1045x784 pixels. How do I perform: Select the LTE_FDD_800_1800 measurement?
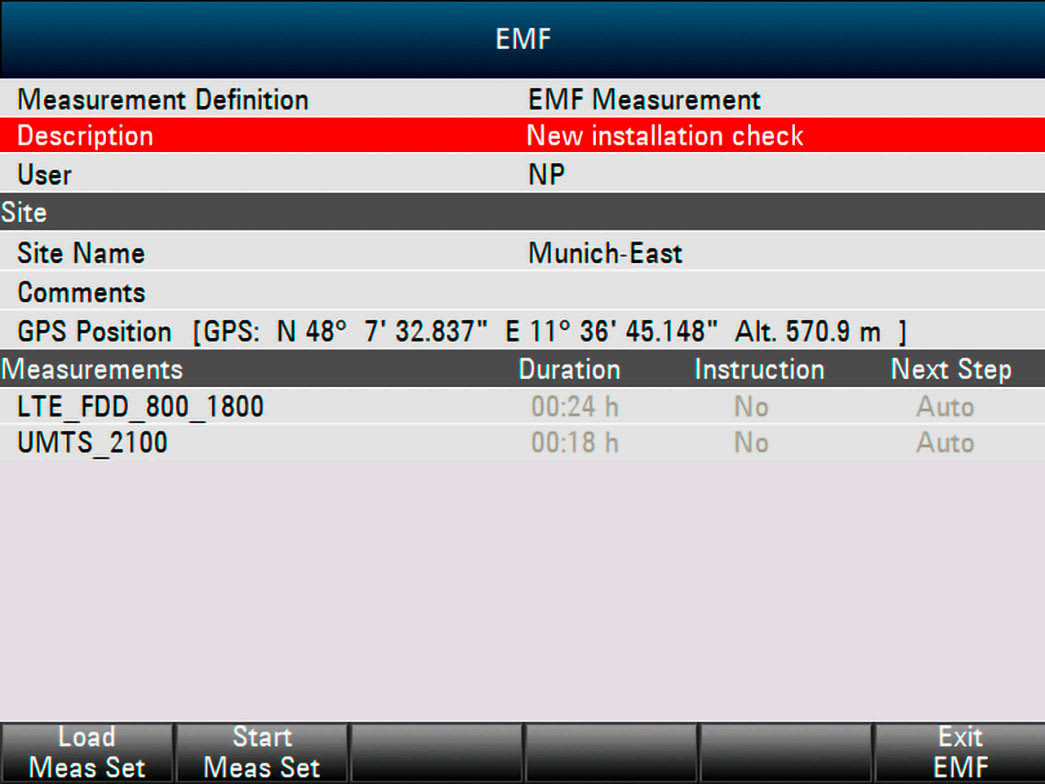tap(522, 406)
